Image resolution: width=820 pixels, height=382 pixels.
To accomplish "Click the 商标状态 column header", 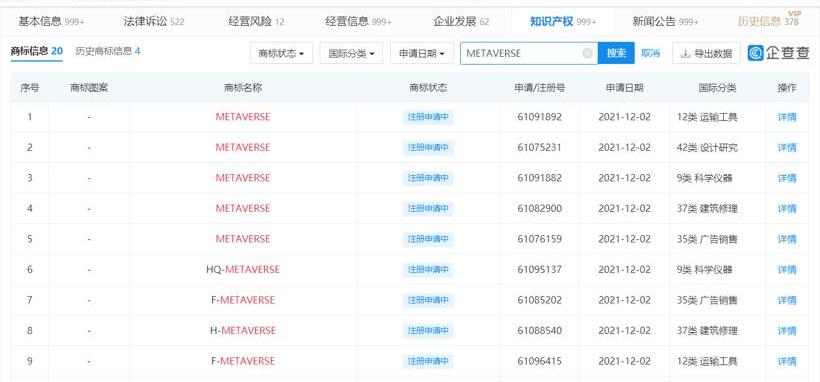I will (x=428, y=88).
